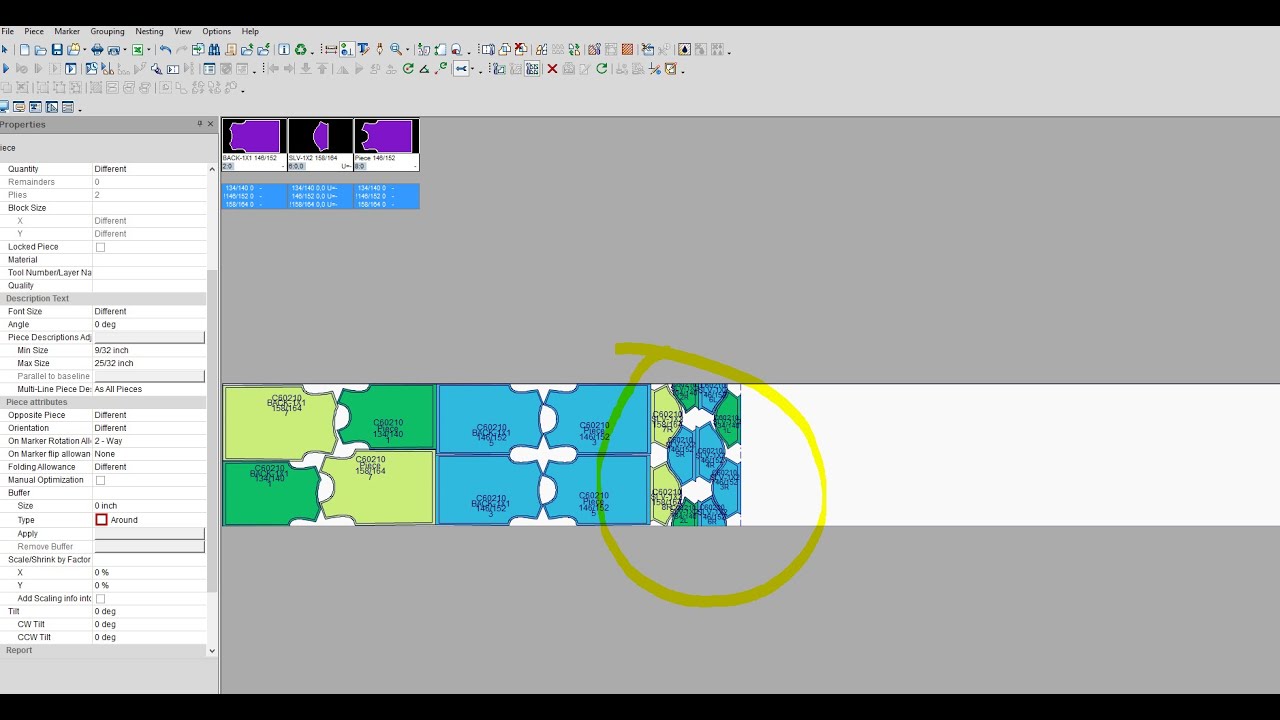Click the orange hatched fill icon
Image resolution: width=1280 pixels, height=720 pixels.
pos(627,50)
